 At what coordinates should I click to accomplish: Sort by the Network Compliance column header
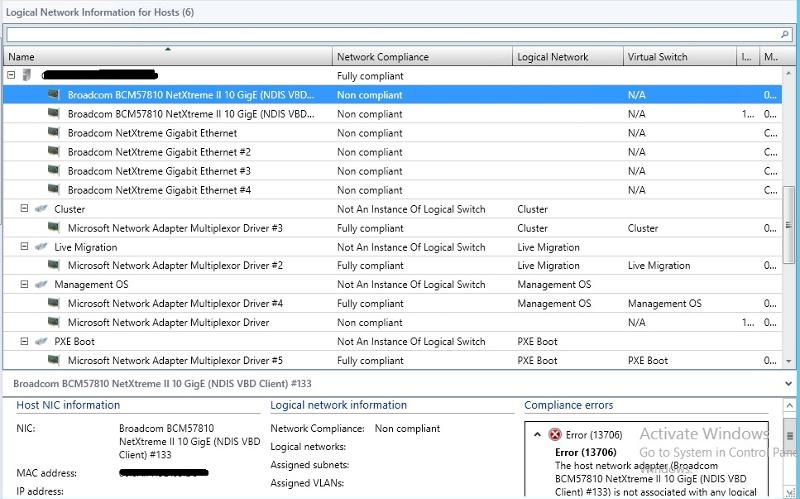coord(422,57)
